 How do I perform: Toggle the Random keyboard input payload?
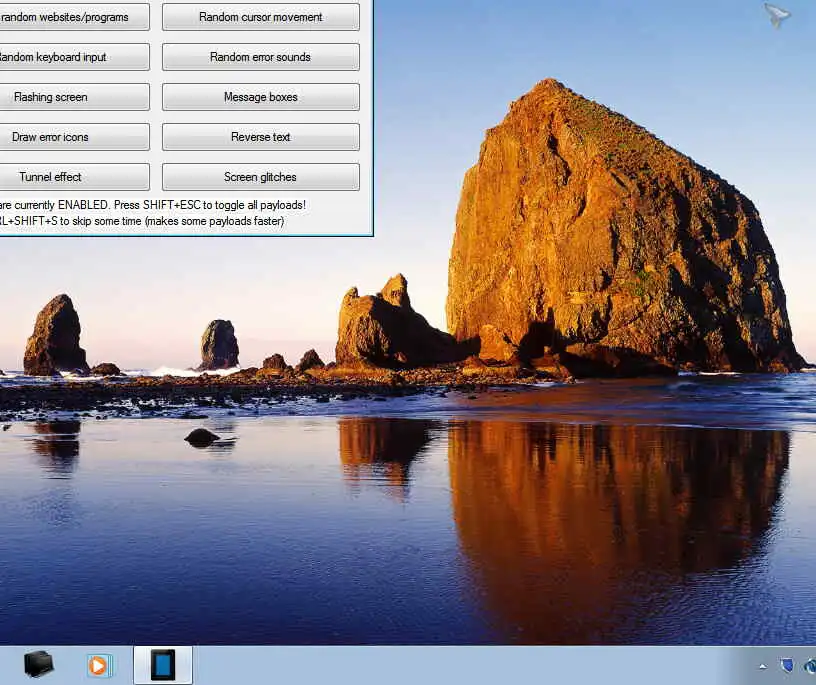tap(74, 57)
